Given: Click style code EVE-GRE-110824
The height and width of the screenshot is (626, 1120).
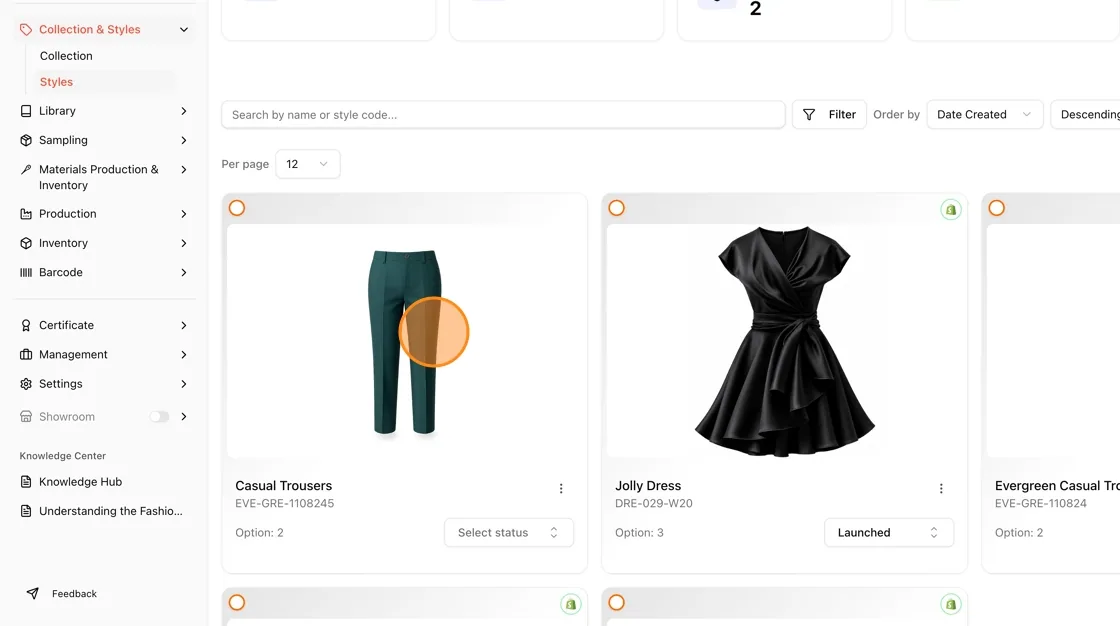Looking at the screenshot, I should click(x=1041, y=503).
